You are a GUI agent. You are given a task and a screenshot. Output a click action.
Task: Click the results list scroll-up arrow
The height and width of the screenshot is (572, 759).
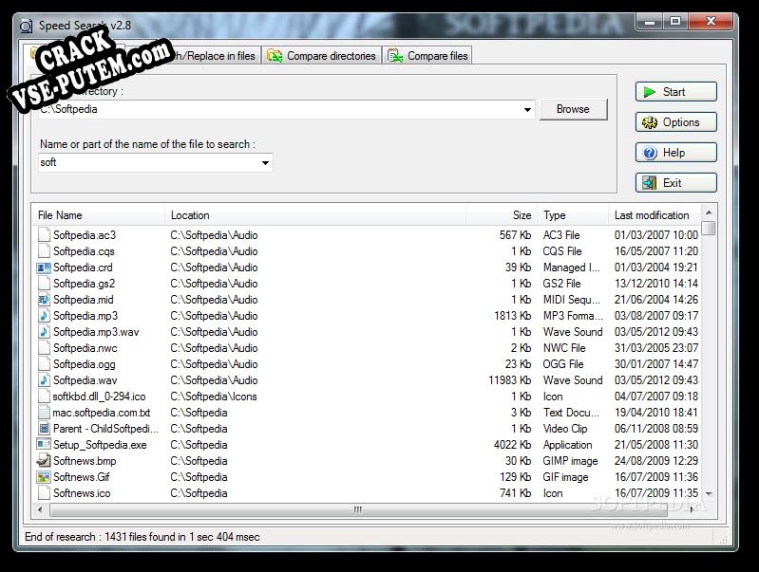pyautogui.click(x=709, y=212)
